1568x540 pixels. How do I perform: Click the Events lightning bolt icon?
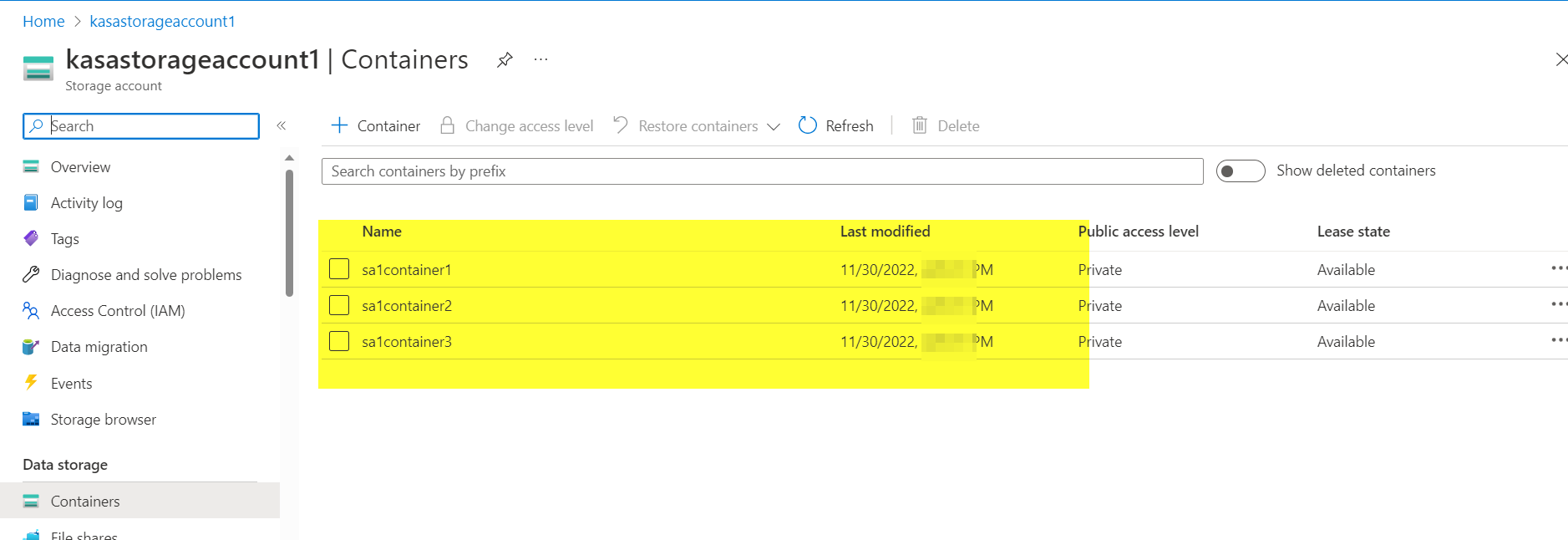(31, 383)
